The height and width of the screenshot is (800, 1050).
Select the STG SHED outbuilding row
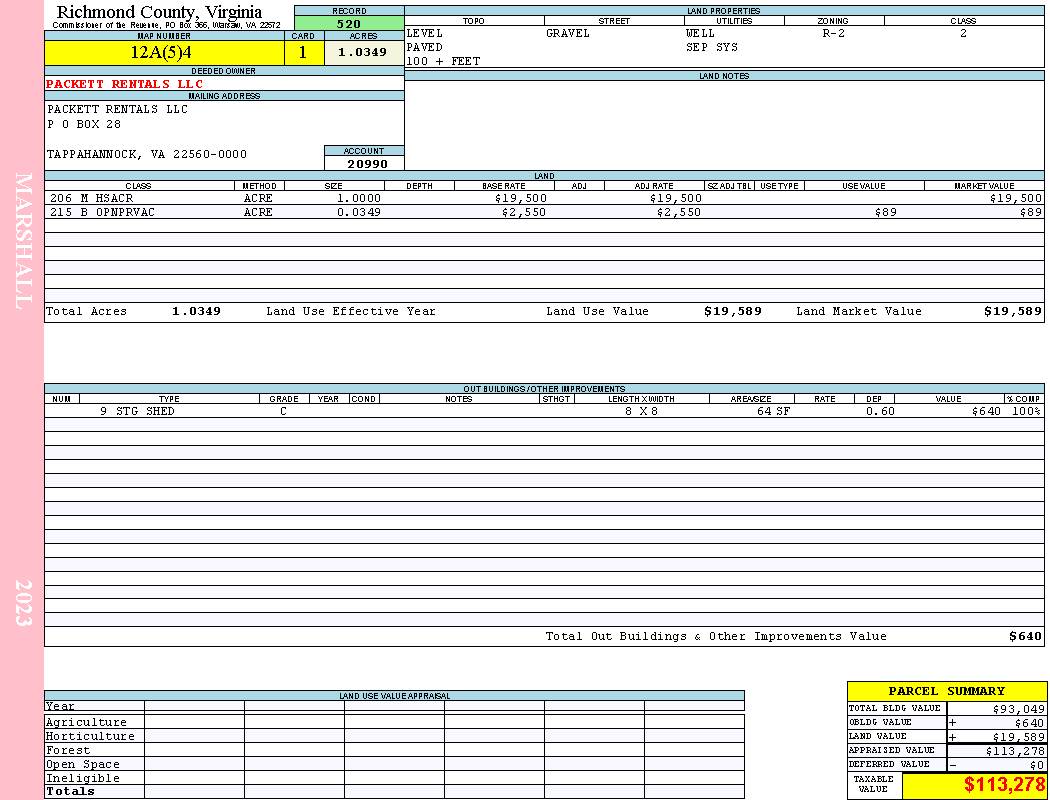tap(544, 411)
